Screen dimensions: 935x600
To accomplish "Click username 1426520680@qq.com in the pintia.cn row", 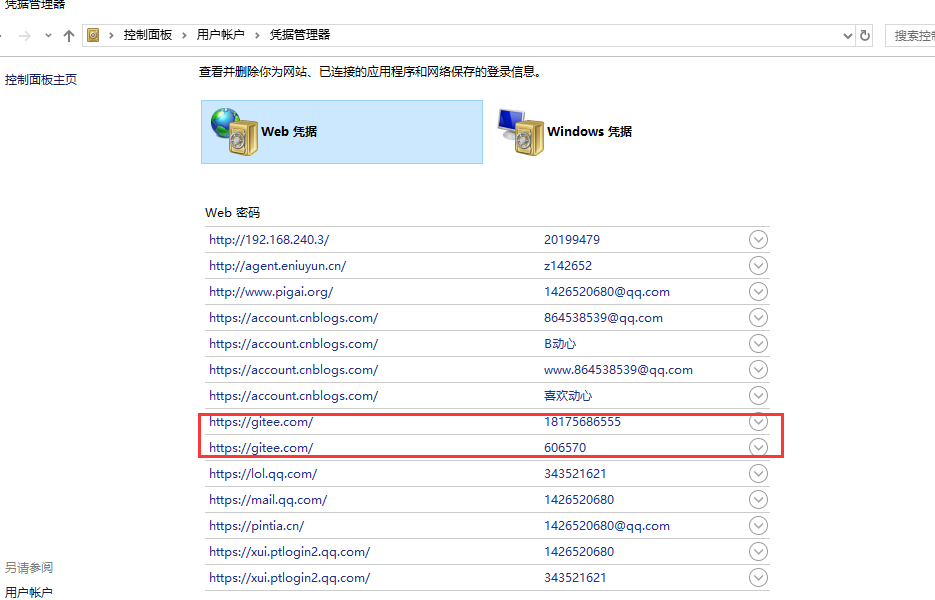I will 606,526.
